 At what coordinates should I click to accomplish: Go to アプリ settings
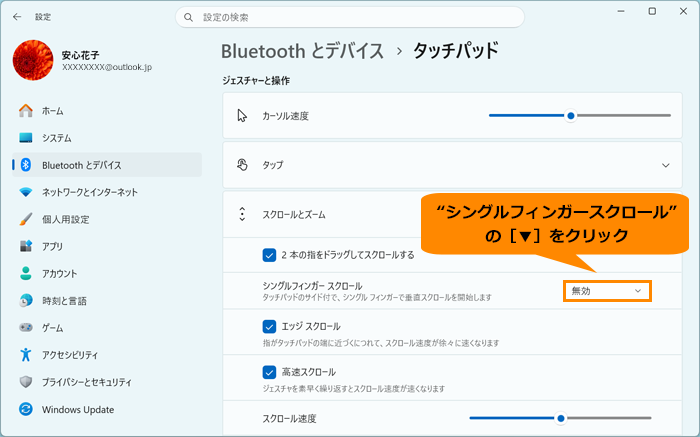(107, 246)
